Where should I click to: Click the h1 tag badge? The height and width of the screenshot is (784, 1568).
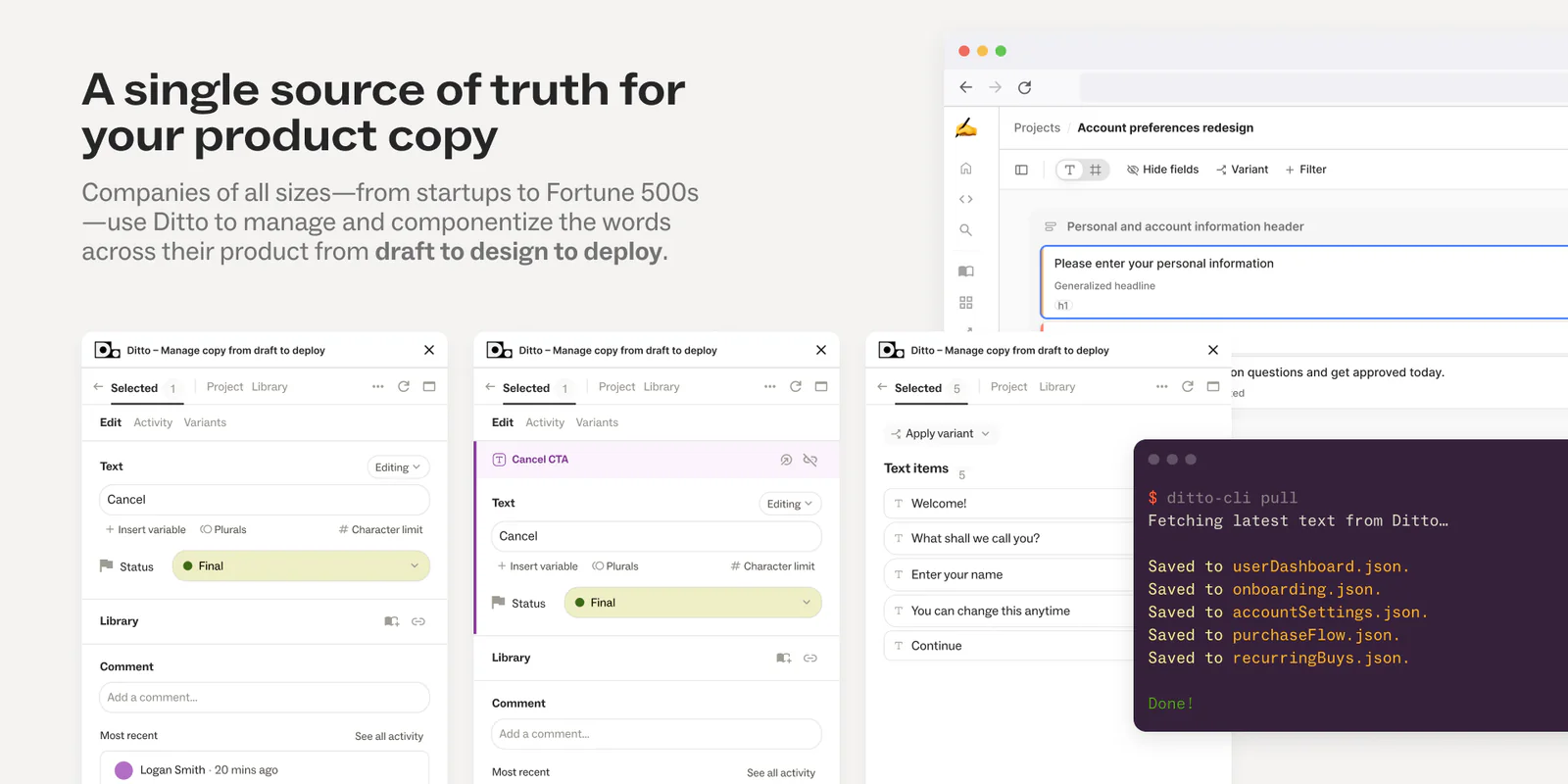[x=1063, y=306]
